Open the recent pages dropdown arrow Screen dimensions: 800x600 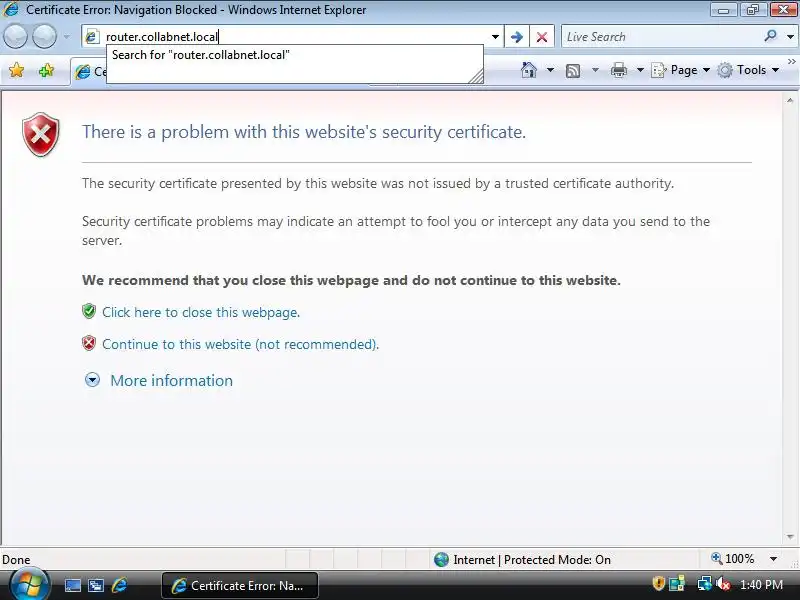click(x=66, y=37)
